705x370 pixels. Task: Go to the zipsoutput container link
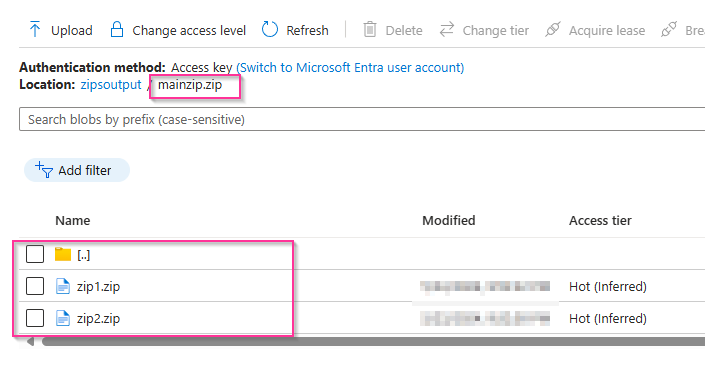click(111, 85)
